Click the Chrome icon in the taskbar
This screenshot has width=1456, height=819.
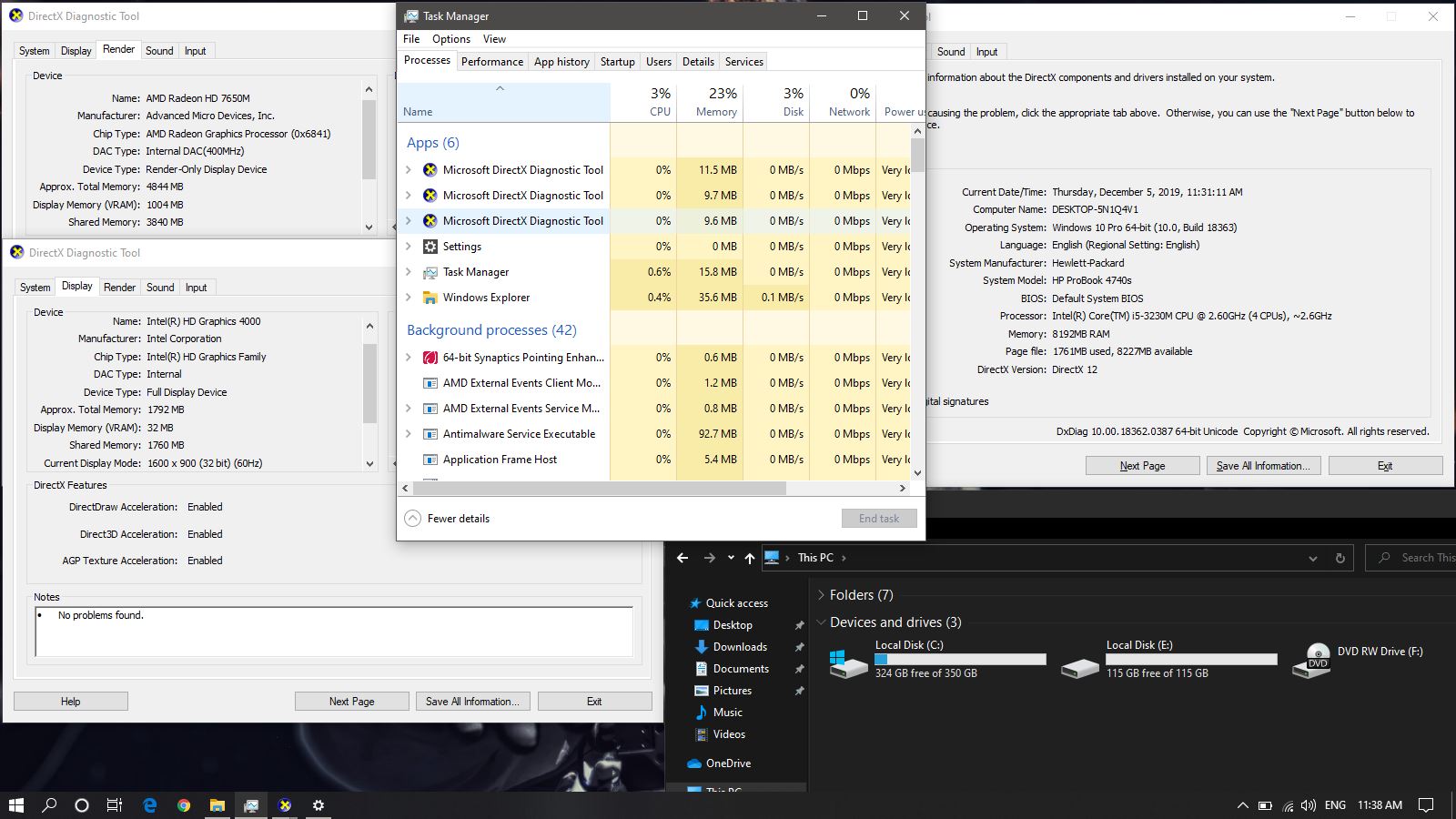pos(184,805)
